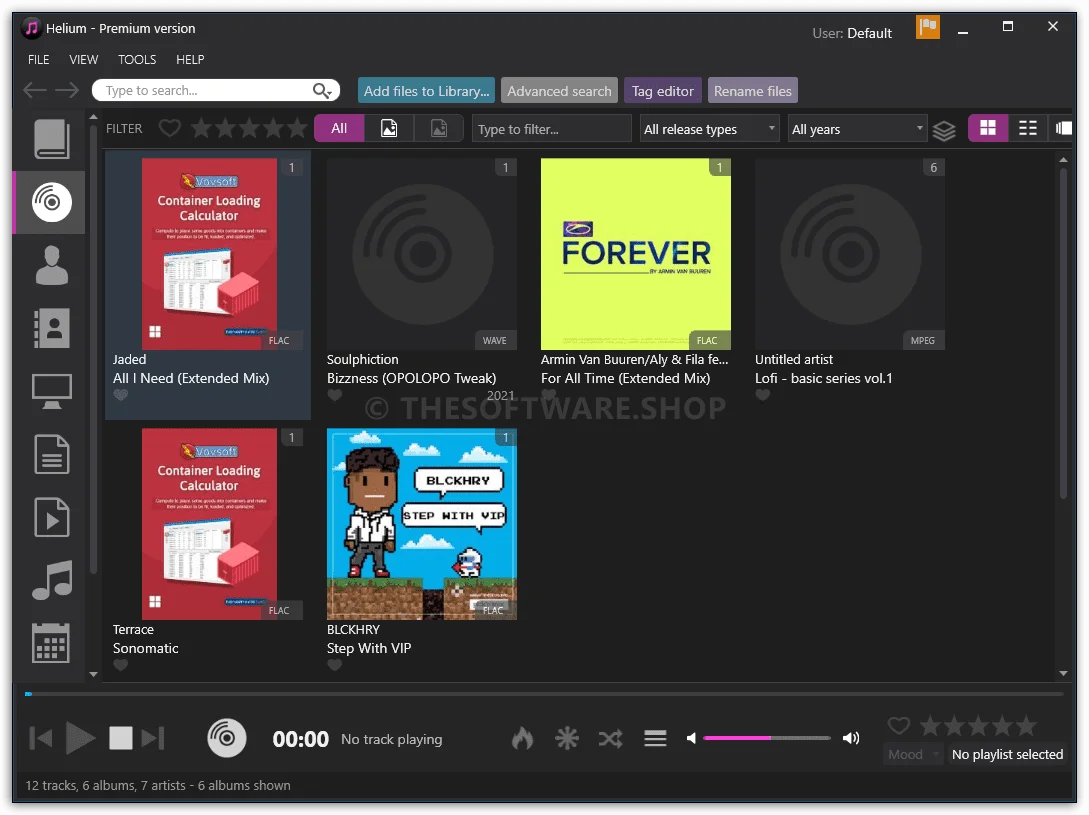Open the VIEW menu
1089x815 pixels.
pyautogui.click(x=83, y=60)
